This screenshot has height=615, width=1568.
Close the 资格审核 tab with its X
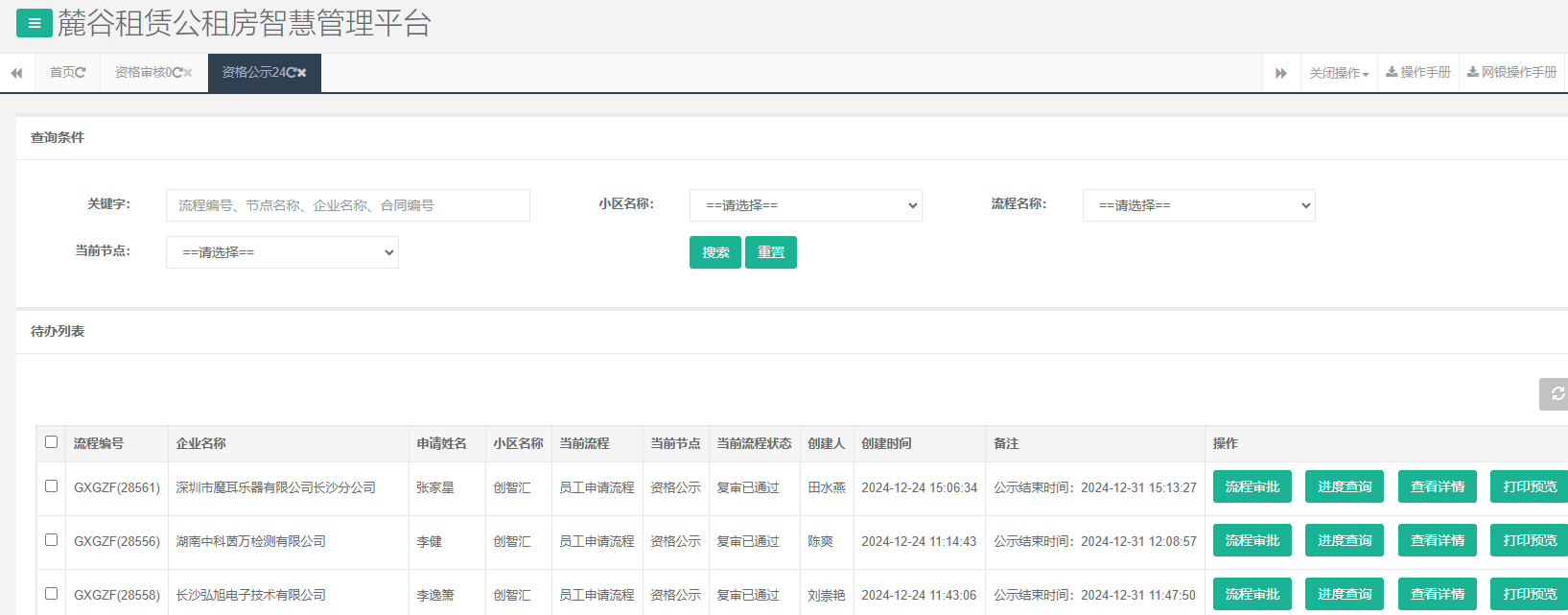188,73
